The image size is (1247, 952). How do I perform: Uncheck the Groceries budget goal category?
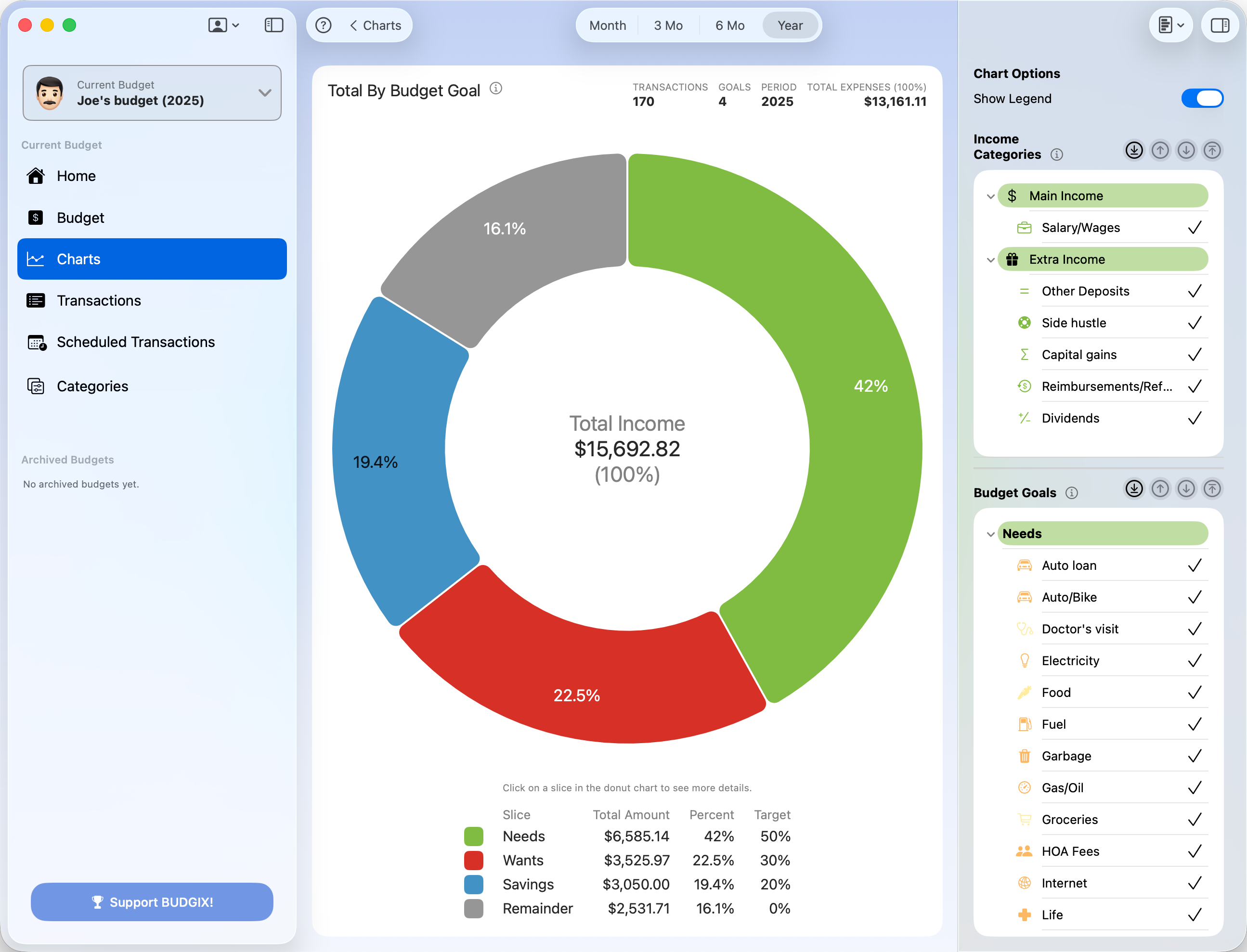tap(1195, 820)
